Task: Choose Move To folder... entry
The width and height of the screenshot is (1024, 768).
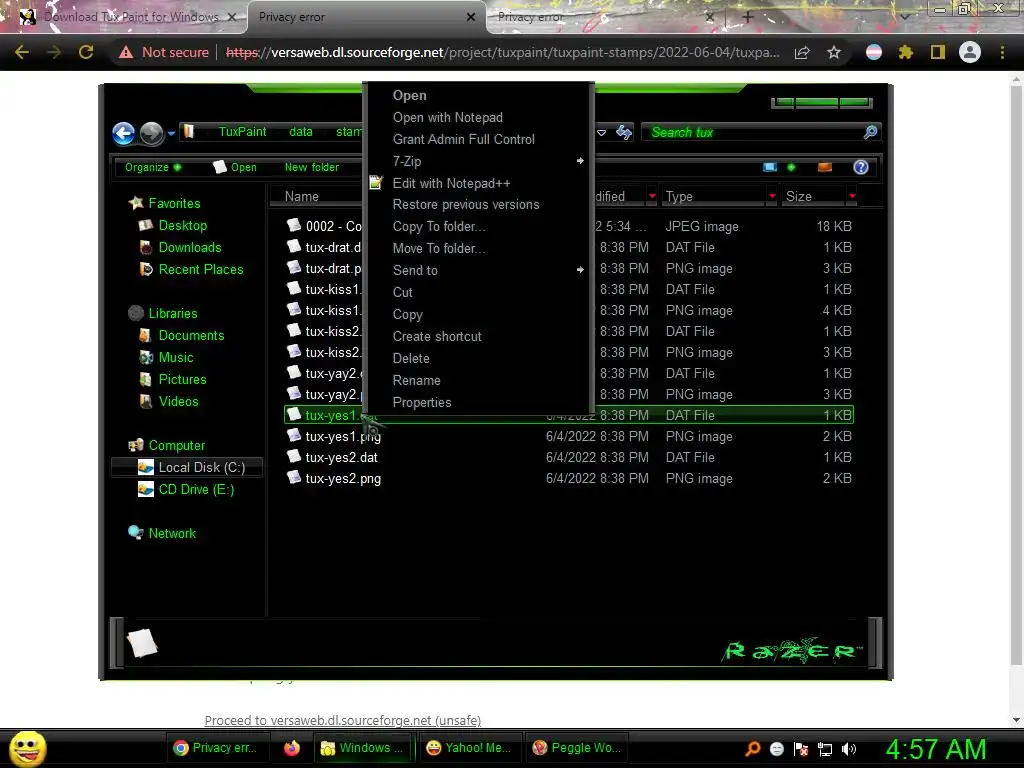Action: point(439,248)
